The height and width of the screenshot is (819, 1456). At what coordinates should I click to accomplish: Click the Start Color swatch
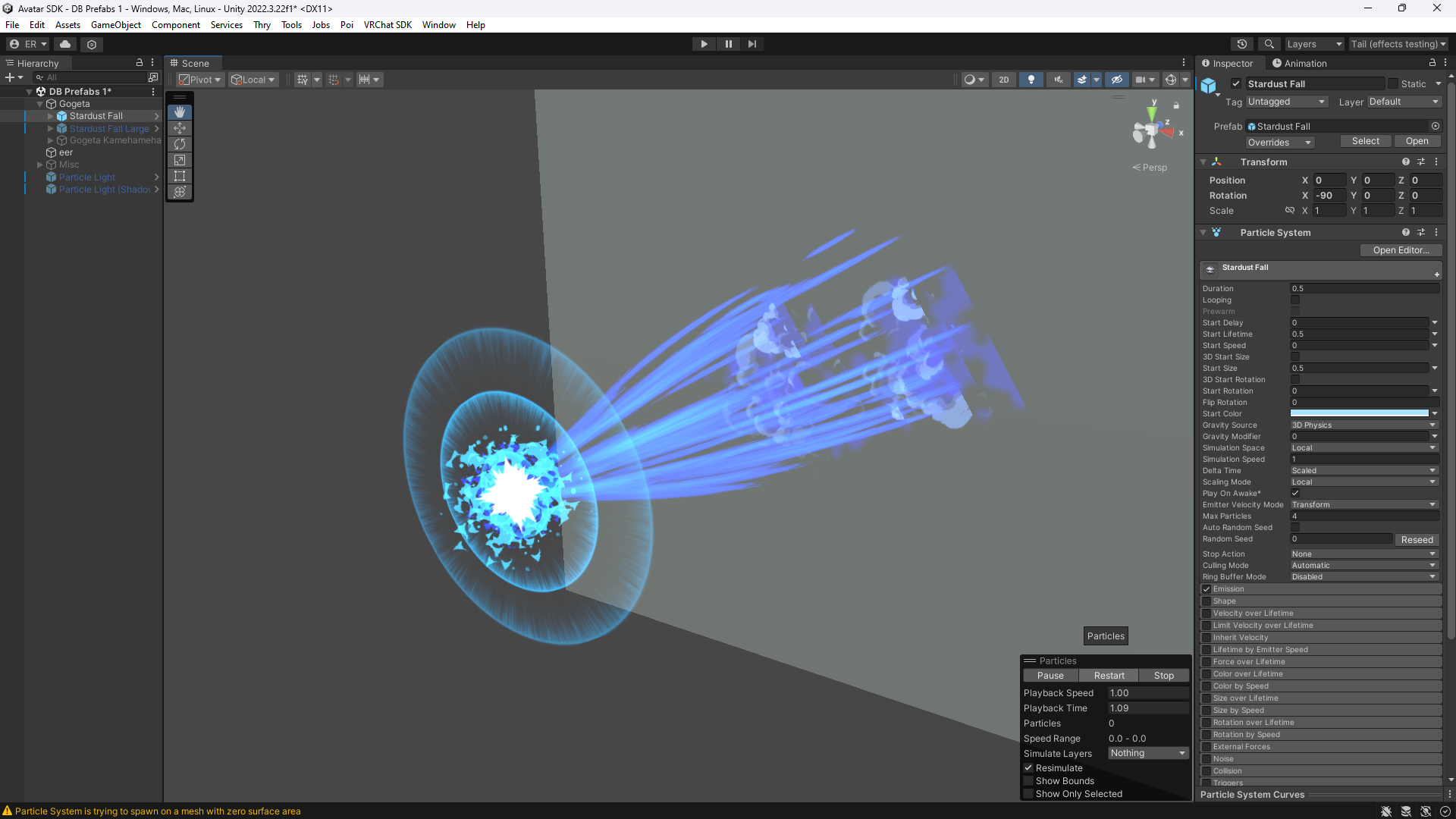coord(1359,414)
